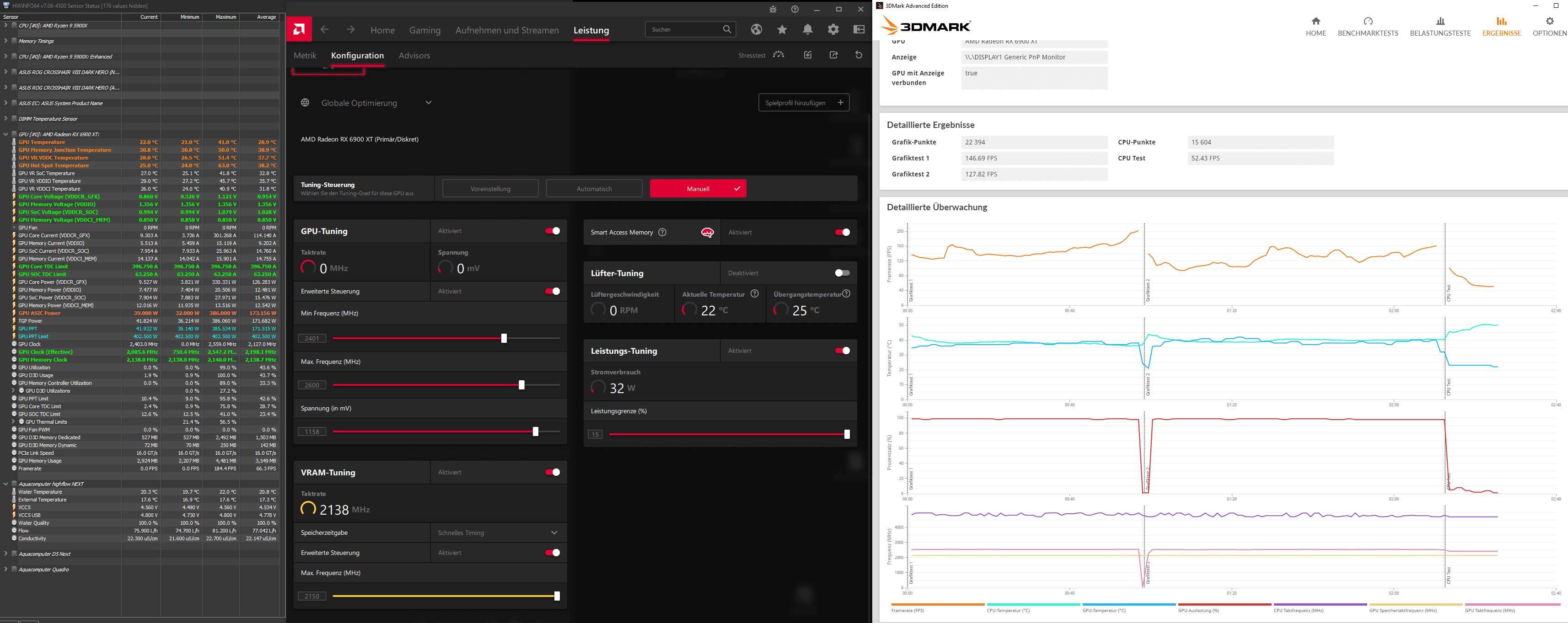Viewport: 1568px width, 623px height.
Task: Expand CPU [#0]: AMD Ryzen 9 5900X node
Action: pos(5,26)
